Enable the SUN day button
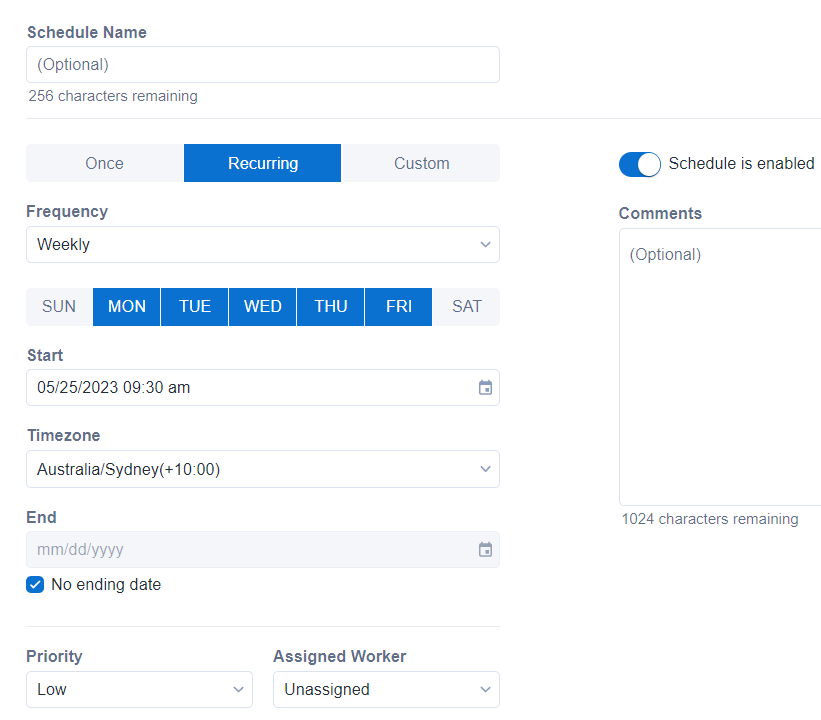The height and width of the screenshot is (720, 821). [x=58, y=306]
